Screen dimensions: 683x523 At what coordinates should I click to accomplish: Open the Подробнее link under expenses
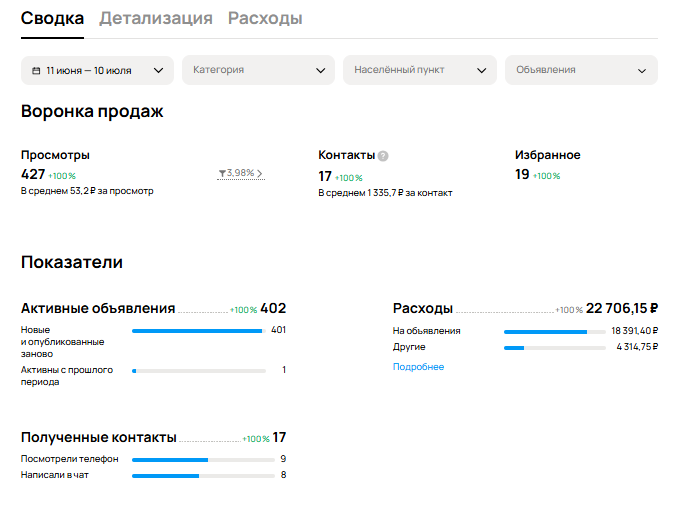418,367
